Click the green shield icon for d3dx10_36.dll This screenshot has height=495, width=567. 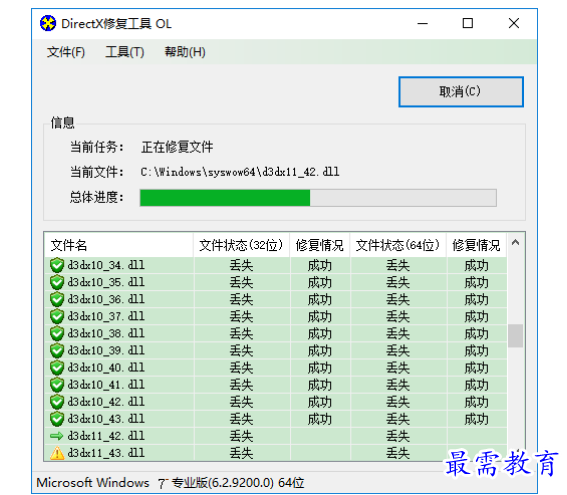click(57, 299)
